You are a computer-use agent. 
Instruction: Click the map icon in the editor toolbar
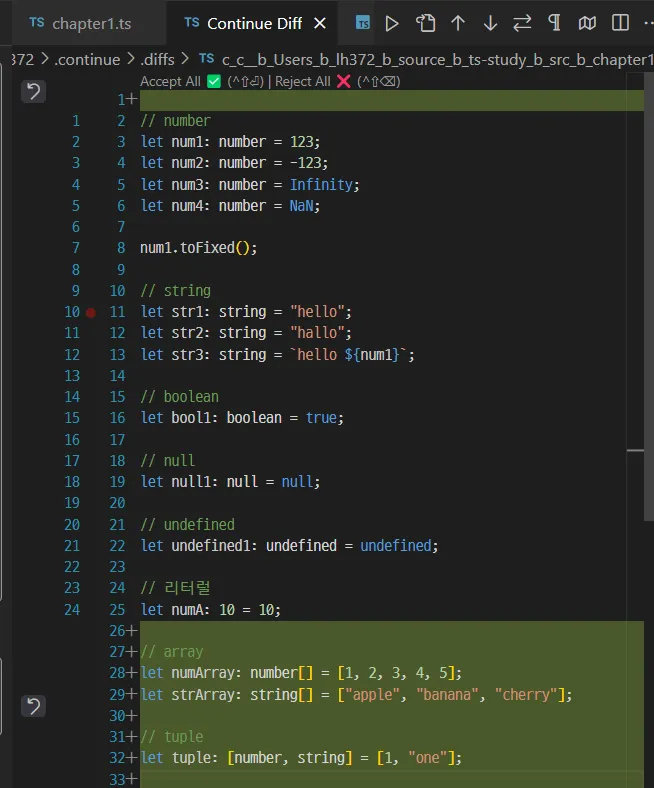click(587, 23)
